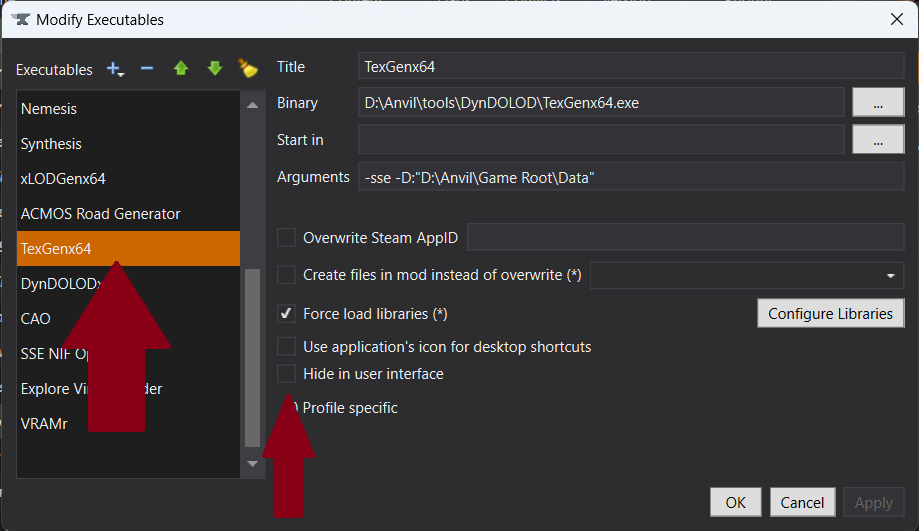
Task: Toggle Create files in mod checkbox
Action: (287, 275)
